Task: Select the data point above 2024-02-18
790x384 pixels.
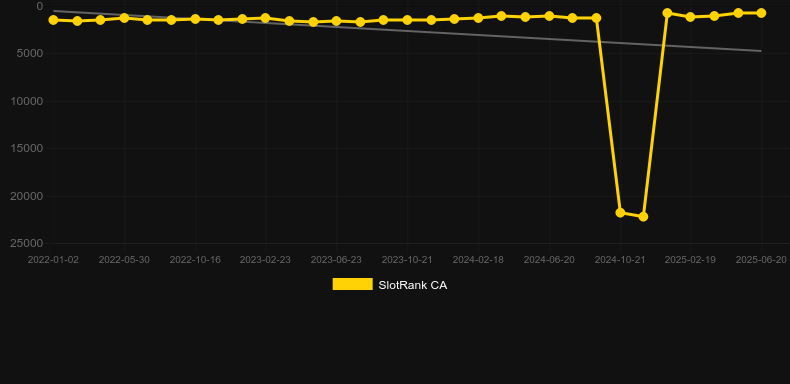Action: coord(478,18)
